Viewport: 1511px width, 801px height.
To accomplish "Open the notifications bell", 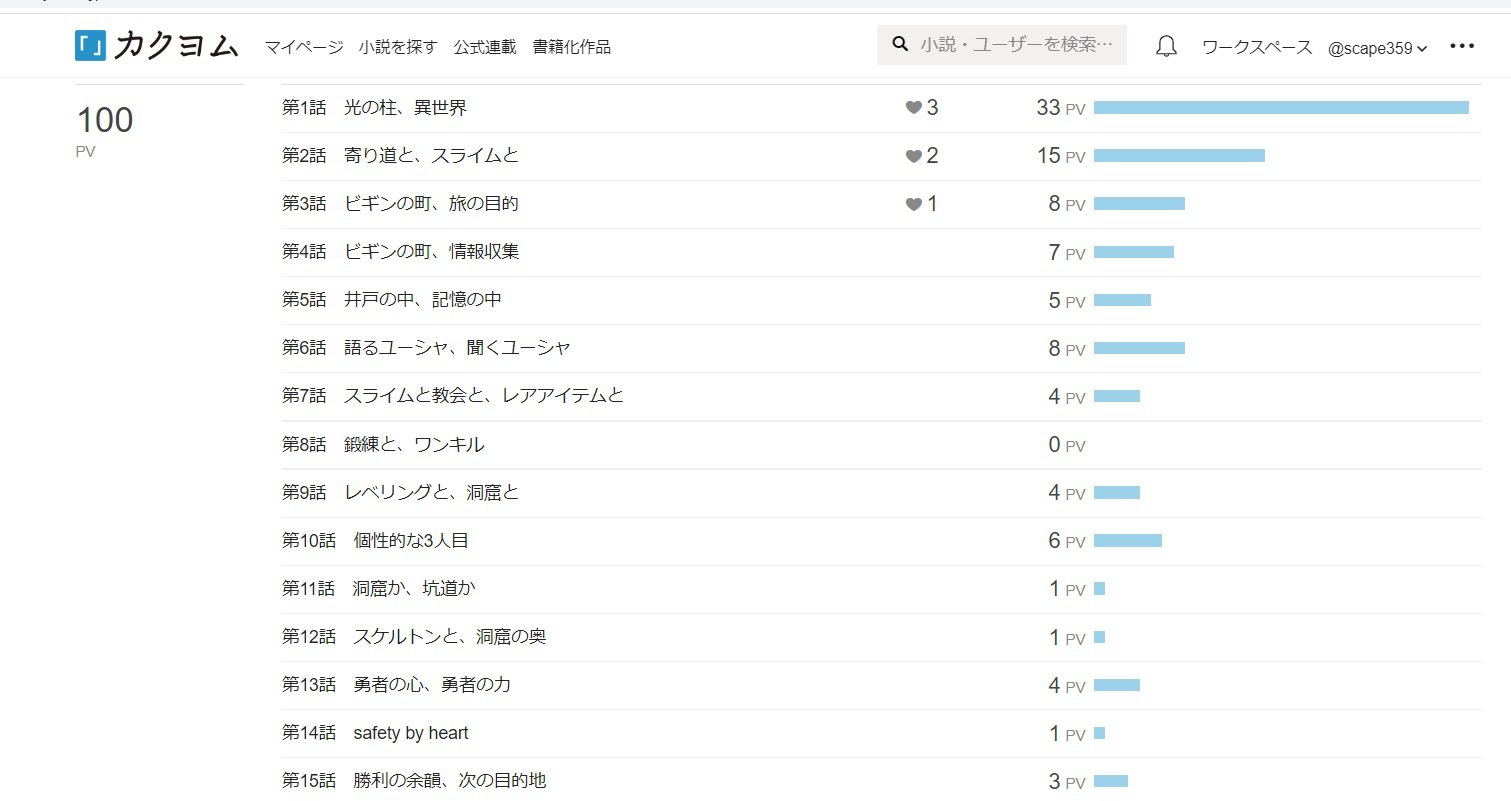I will [x=1166, y=47].
